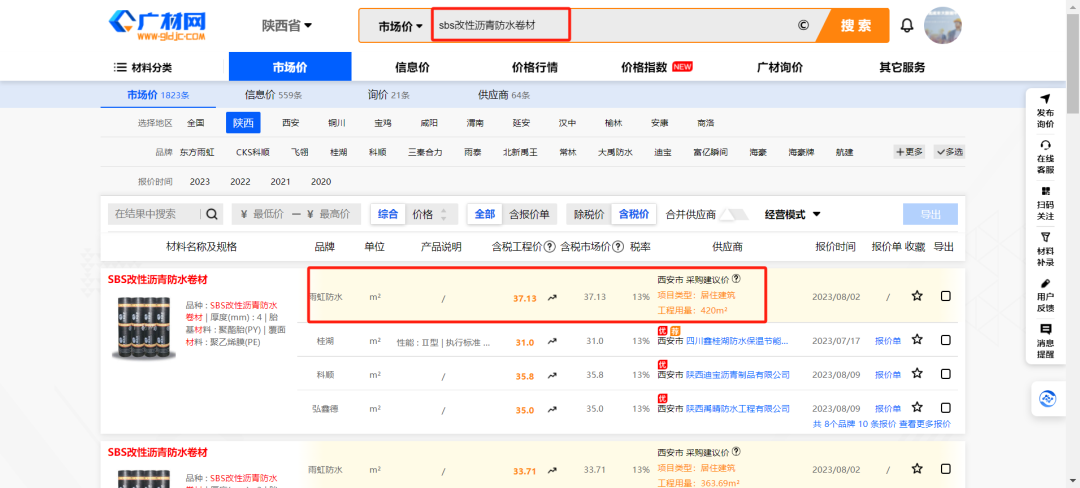This screenshot has width=1080, height=488.
Task: Open 材料补录 sidebar item
Action: 1045,249
